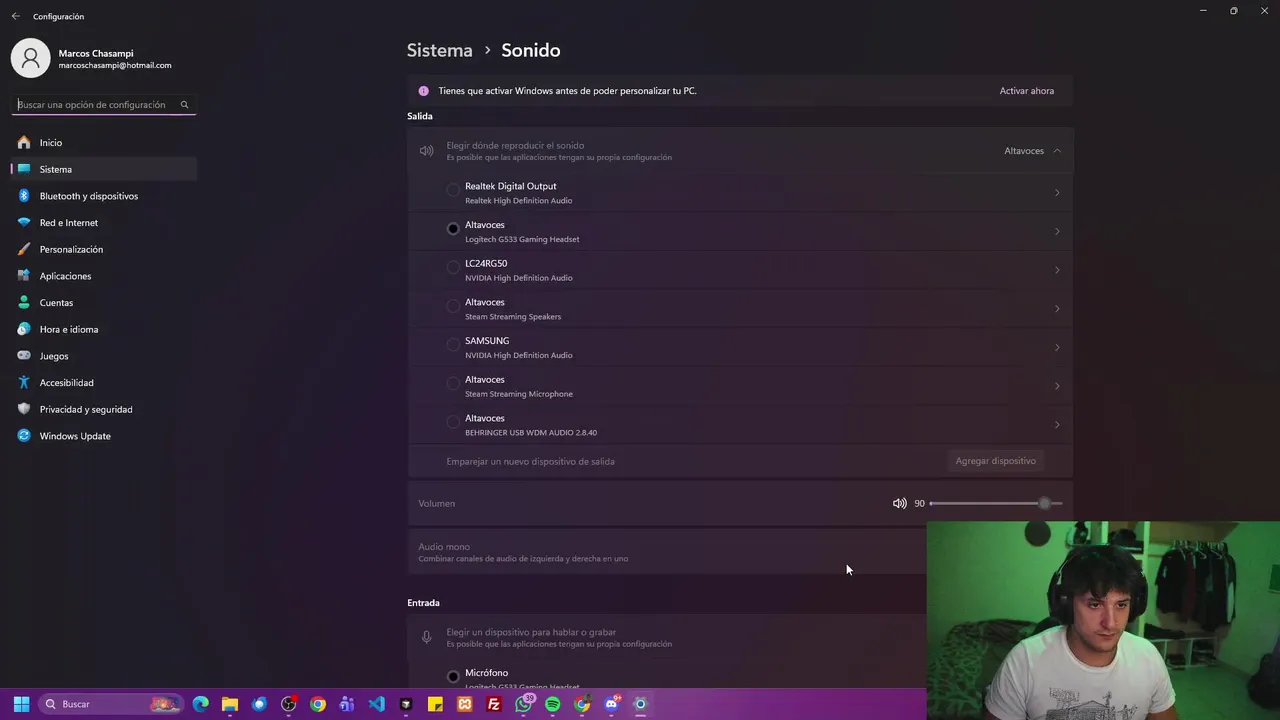Select Realtek Digital Output radio button
Image resolution: width=1280 pixels, height=720 pixels.
click(x=453, y=190)
